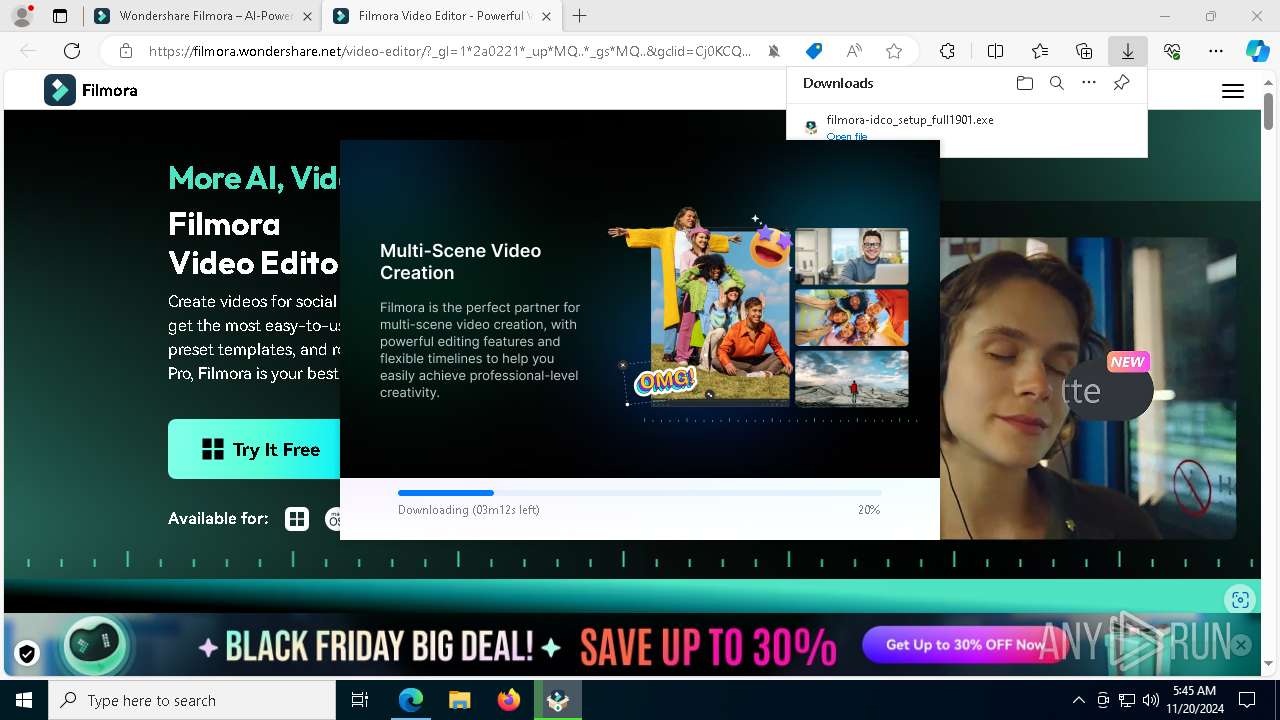Open Browser essentials heart icon
Screen dimensions: 1280x720
point(1172,51)
